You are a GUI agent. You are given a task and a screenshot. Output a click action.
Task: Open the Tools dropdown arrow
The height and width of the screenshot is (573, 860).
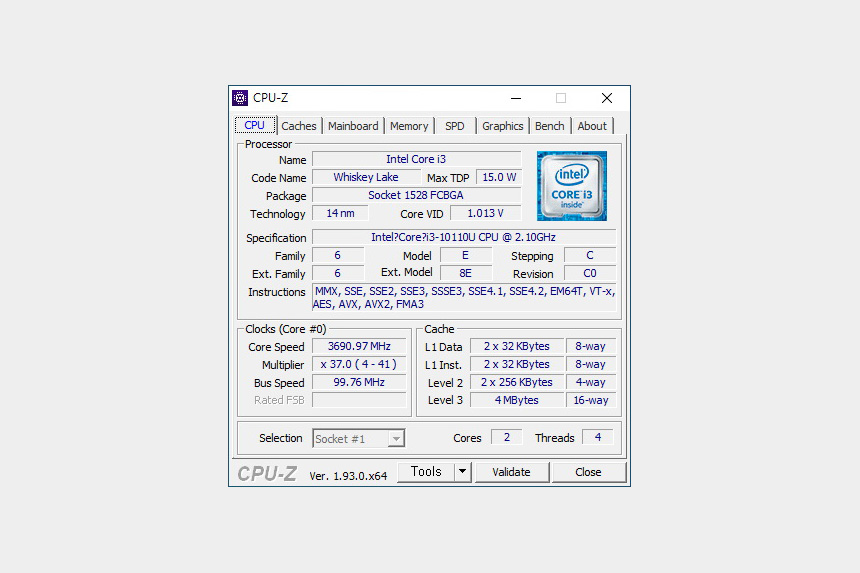pyautogui.click(x=462, y=472)
